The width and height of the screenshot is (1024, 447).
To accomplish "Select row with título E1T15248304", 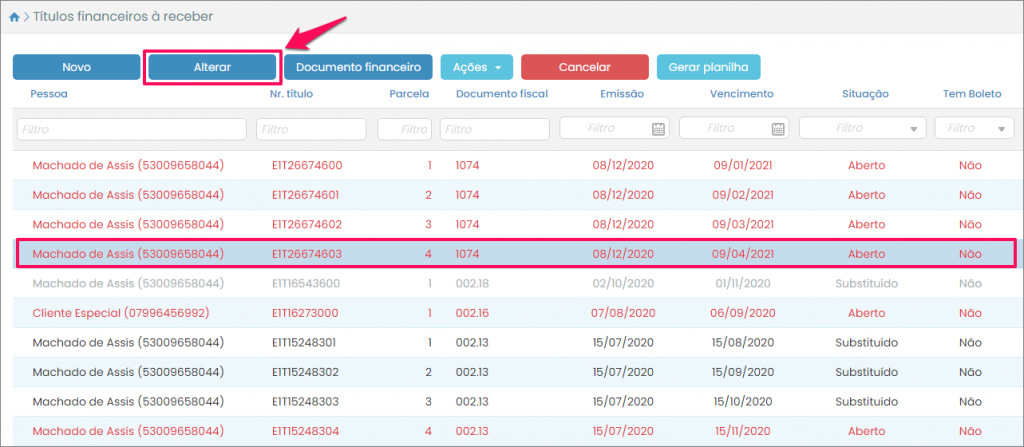I will tap(306, 430).
